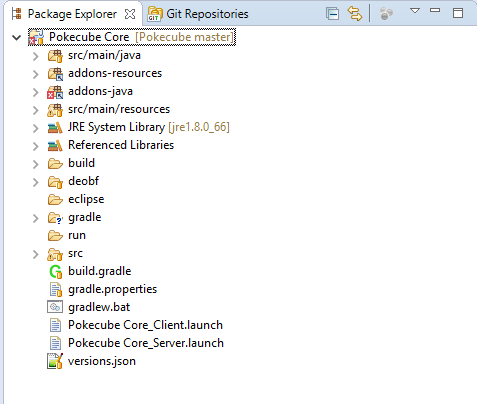Viewport: 477px width, 404px height.
Task: Select the run folder name
Action: click(77, 235)
